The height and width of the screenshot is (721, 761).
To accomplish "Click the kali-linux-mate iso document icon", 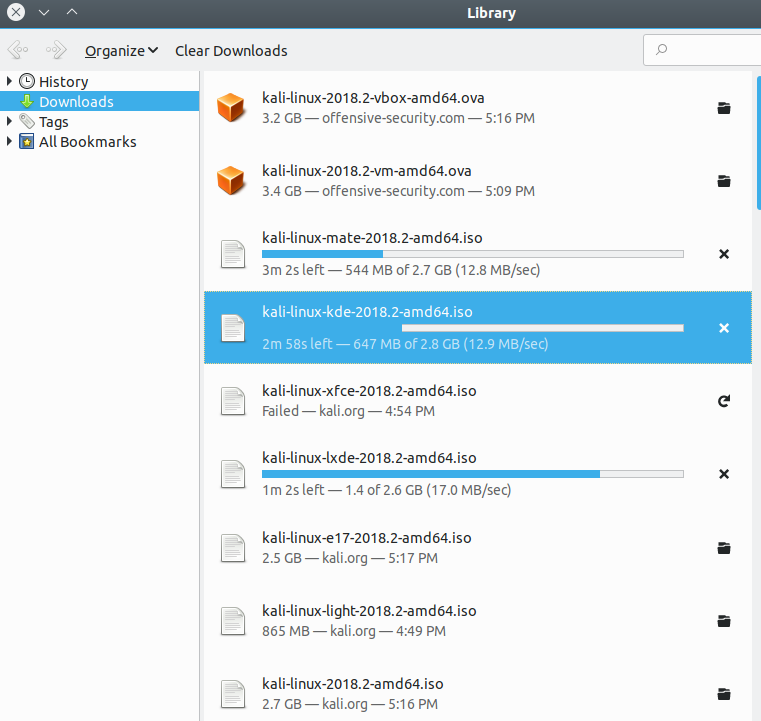I will 233,254.
